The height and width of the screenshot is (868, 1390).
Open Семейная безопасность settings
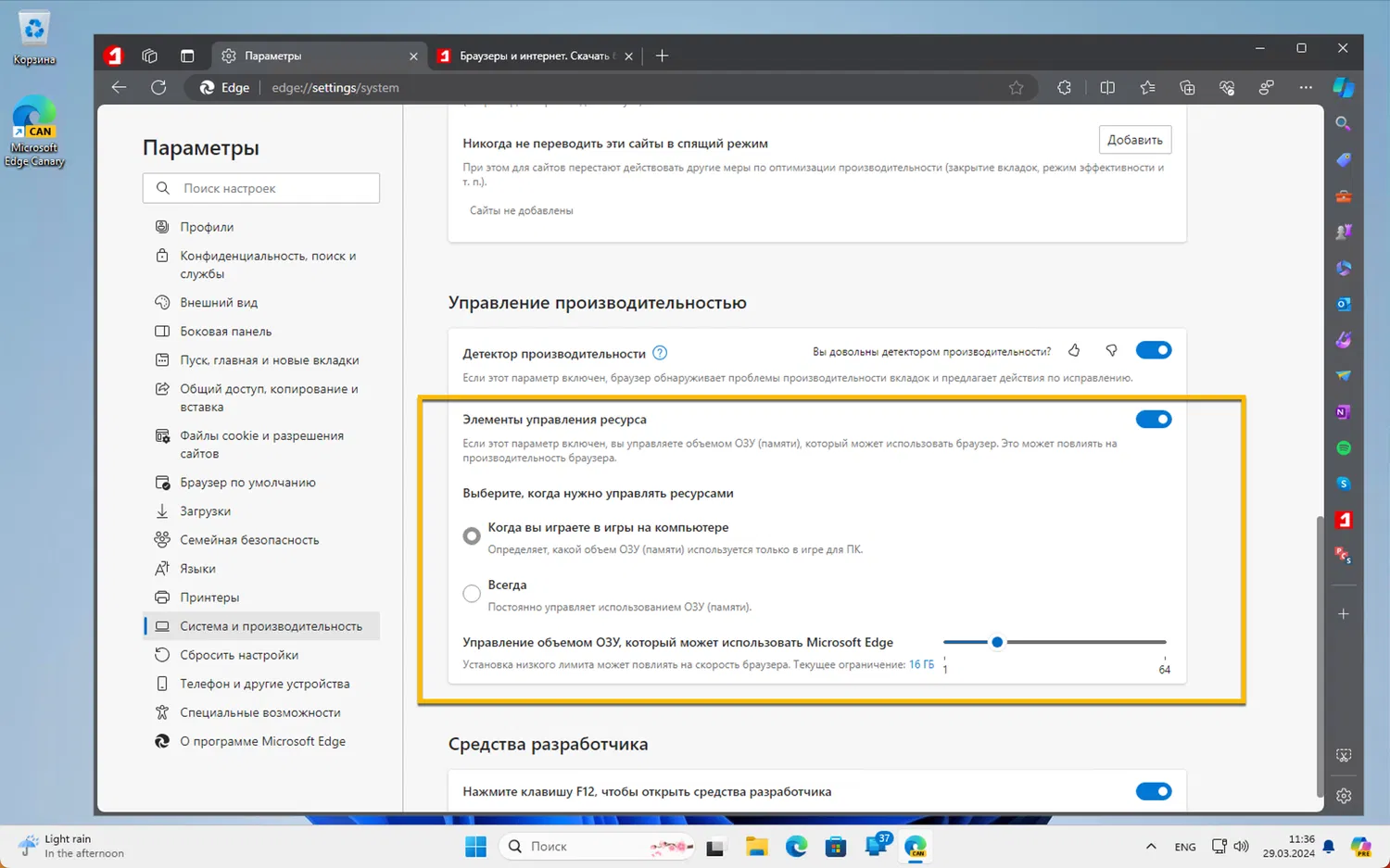tap(261, 540)
